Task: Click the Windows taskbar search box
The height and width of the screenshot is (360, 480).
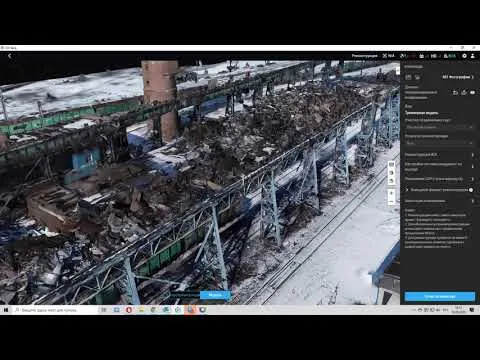Action: 55,310
